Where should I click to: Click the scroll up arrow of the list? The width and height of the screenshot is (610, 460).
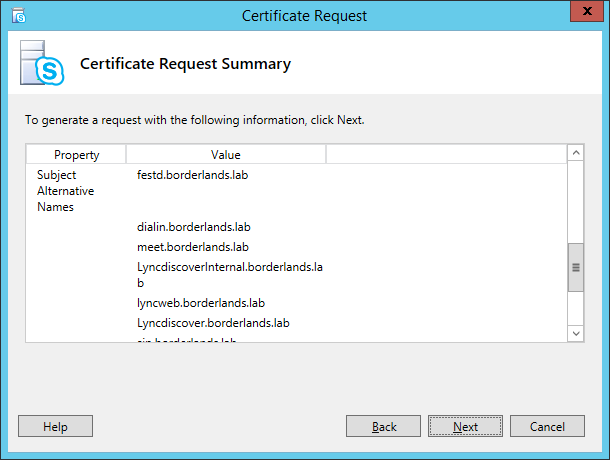576,153
